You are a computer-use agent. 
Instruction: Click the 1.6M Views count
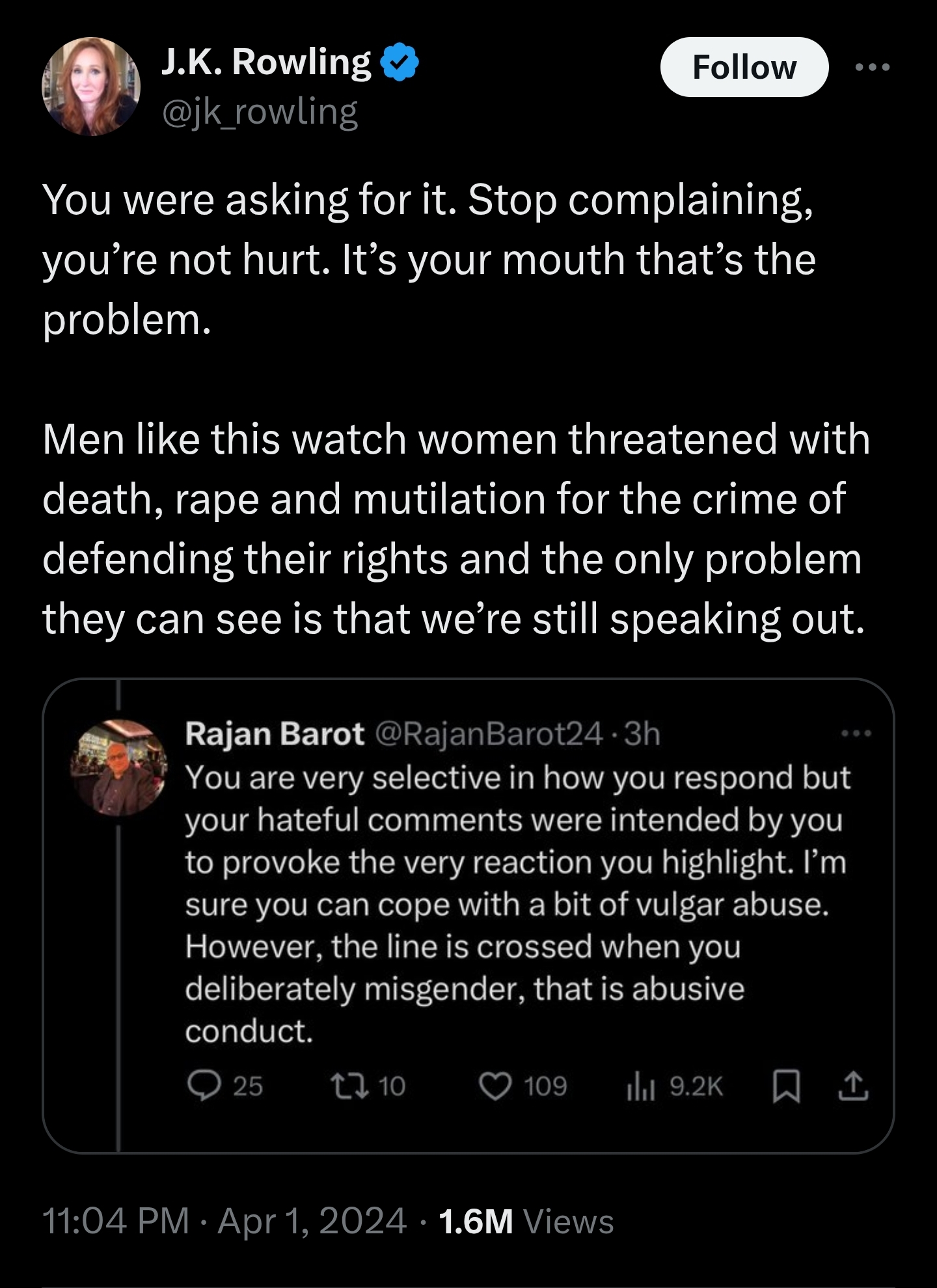(526, 1221)
